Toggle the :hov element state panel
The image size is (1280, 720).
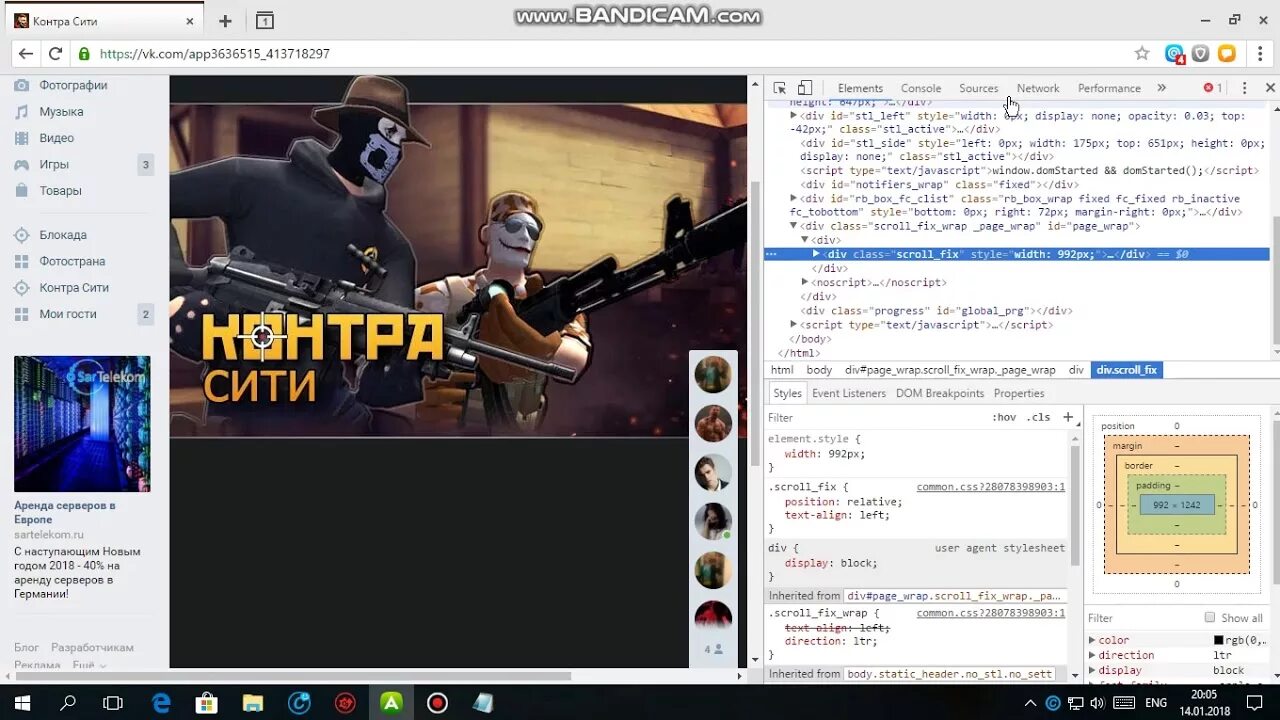(x=1004, y=417)
